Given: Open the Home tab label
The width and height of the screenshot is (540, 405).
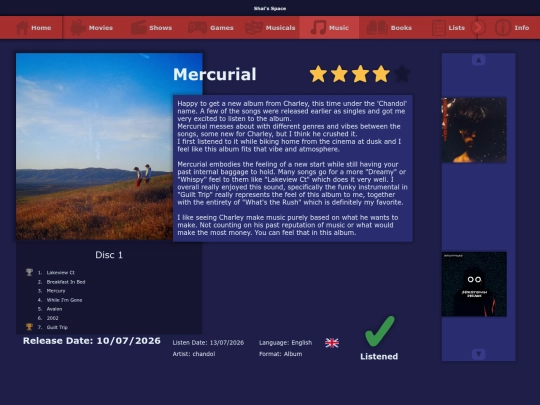Looking at the screenshot, I should (x=41, y=28).
